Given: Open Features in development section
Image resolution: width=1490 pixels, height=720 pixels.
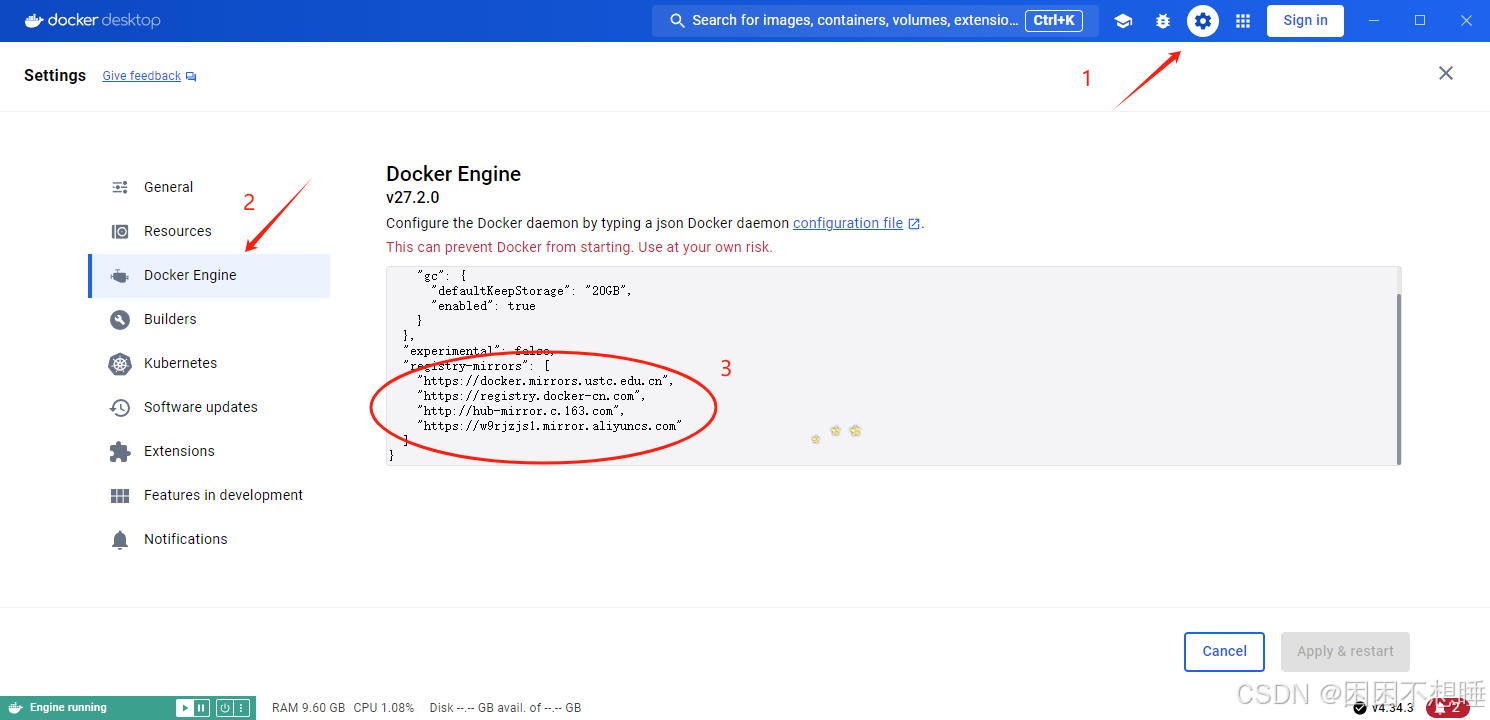Looking at the screenshot, I should [209, 495].
